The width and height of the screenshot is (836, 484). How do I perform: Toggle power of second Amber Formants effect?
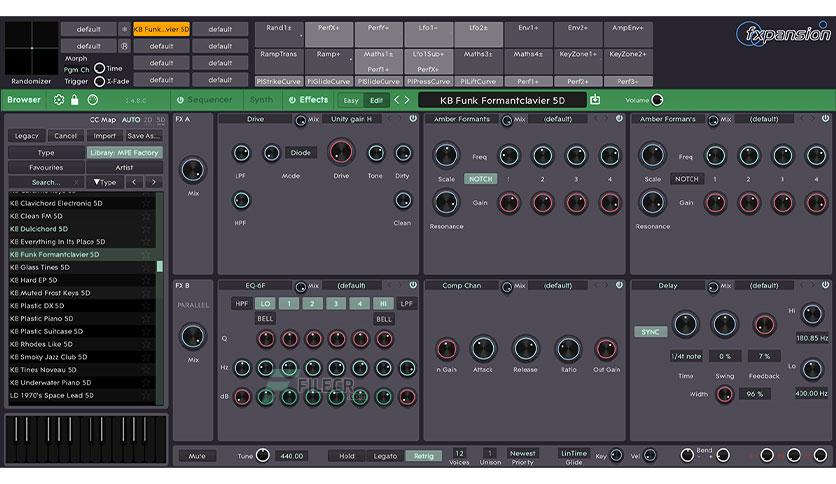(825, 119)
